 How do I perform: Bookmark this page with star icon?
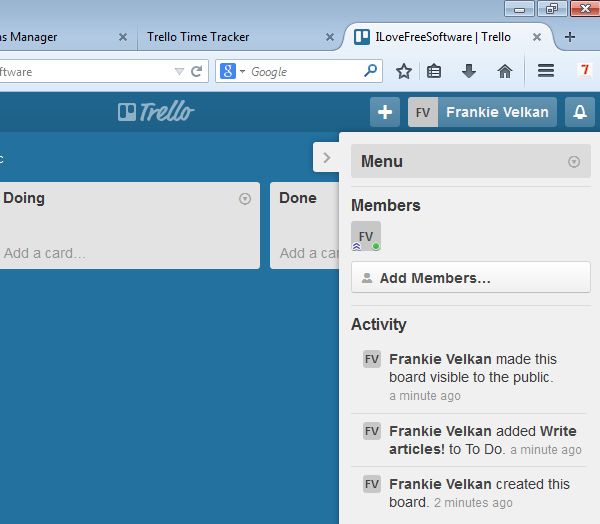(404, 71)
